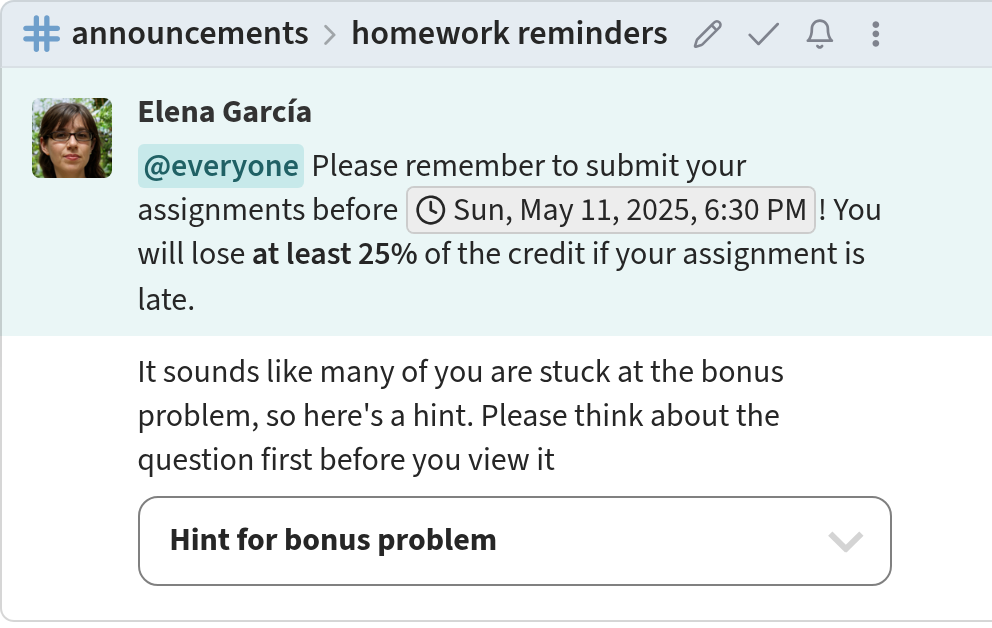Click the @everyone mention pill
The height and width of the screenshot is (628, 992).
pos(221,166)
